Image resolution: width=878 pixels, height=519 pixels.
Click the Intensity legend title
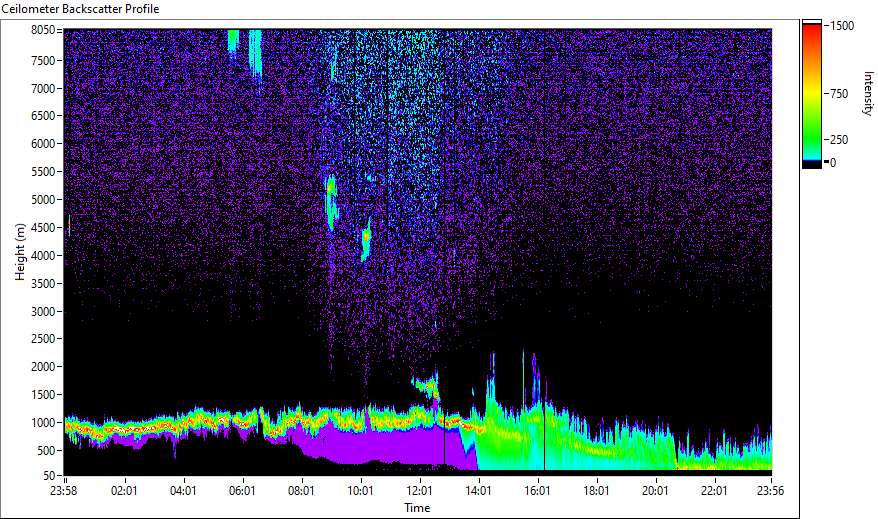tap(868, 93)
